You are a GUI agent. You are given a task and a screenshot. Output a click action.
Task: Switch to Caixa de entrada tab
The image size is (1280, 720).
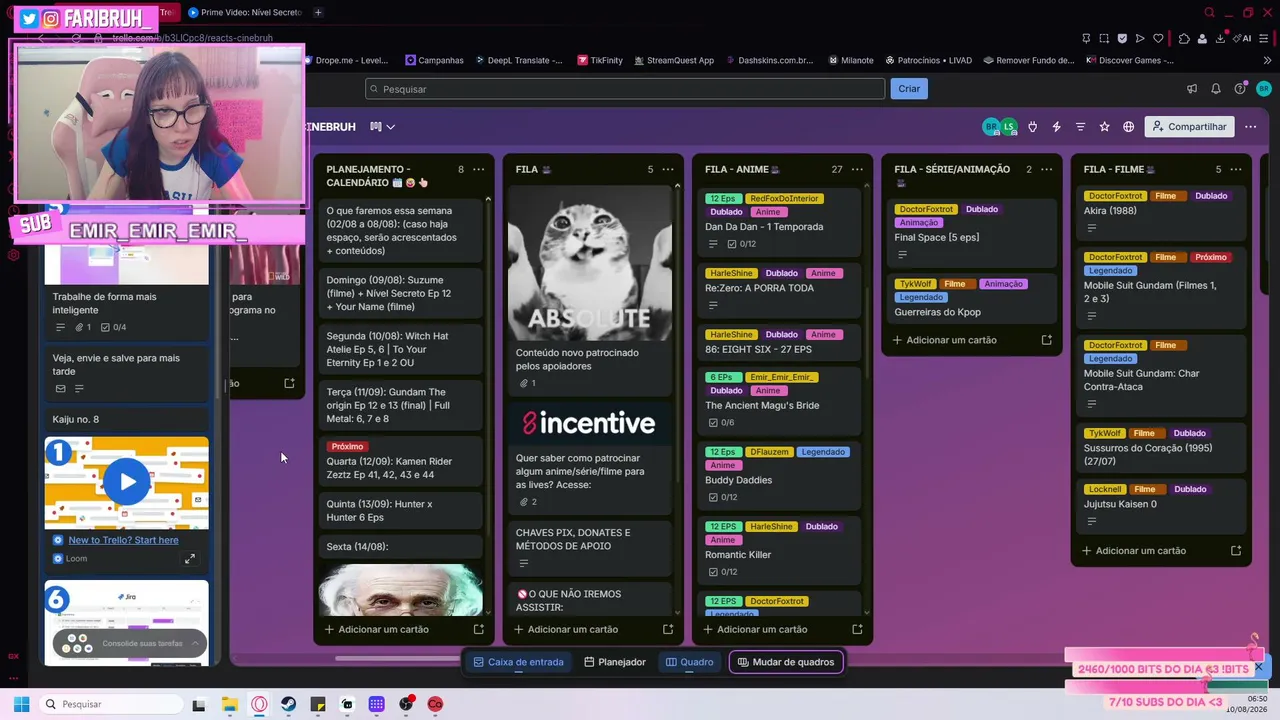click(x=518, y=662)
